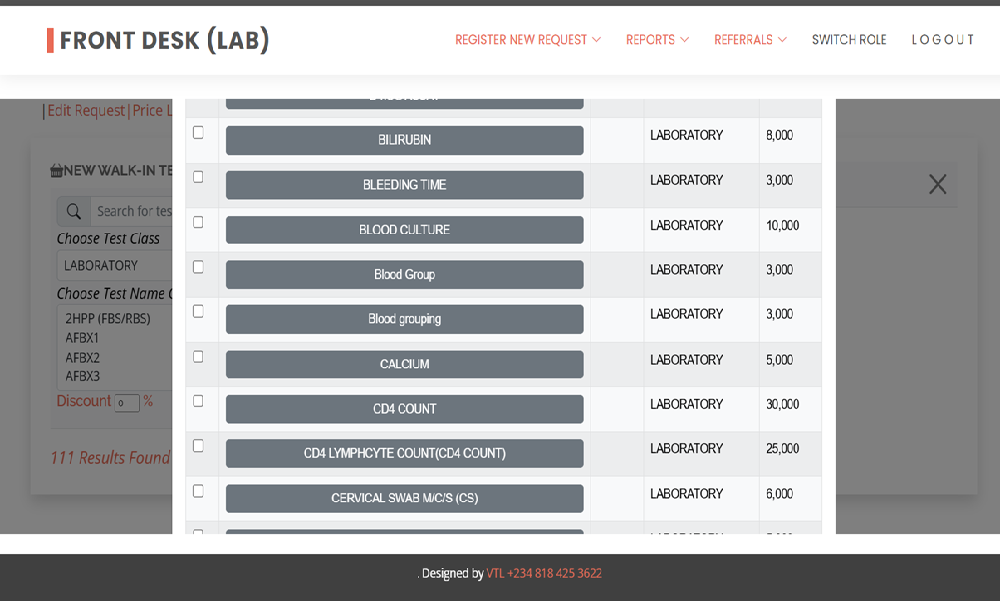
Task: Select the CALCIUM checkbox
Action: tap(198, 357)
